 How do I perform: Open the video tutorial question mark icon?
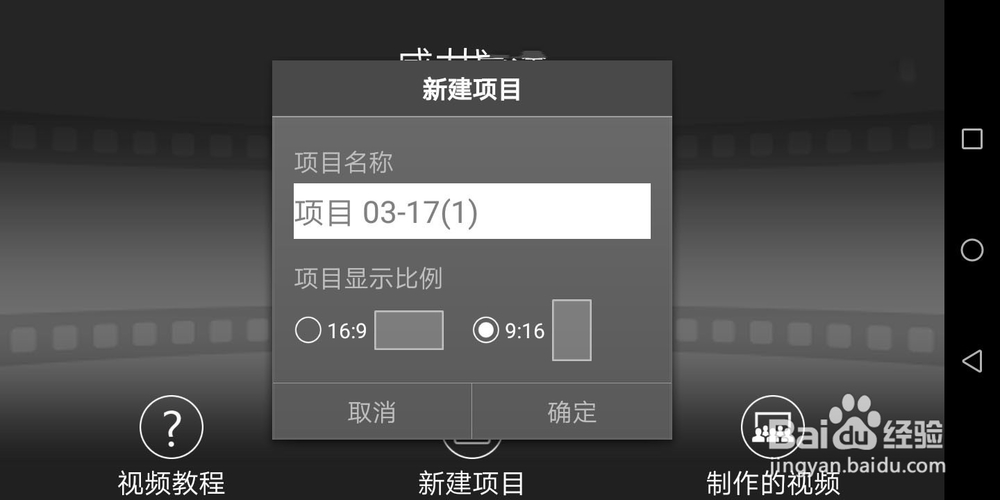pyautogui.click(x=171, y=427)
